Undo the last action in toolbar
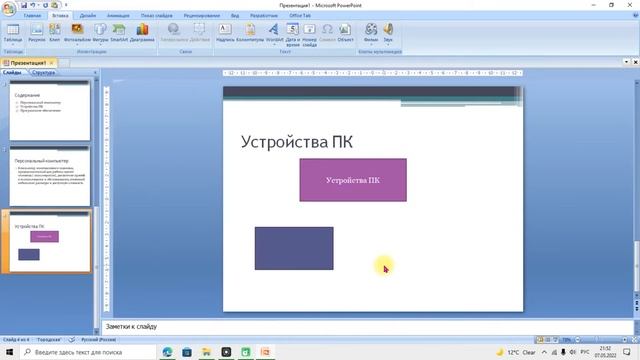 [x=33, y=5]
